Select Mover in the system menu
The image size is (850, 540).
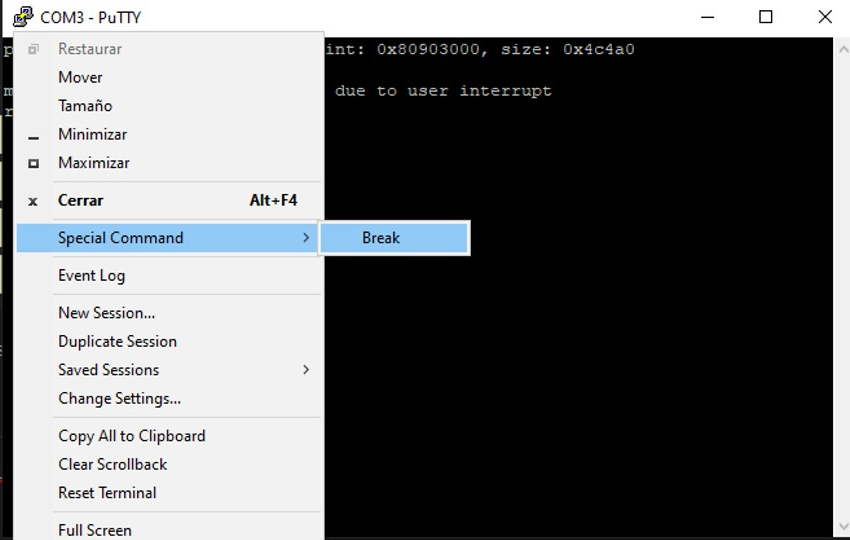click(80, 78)
